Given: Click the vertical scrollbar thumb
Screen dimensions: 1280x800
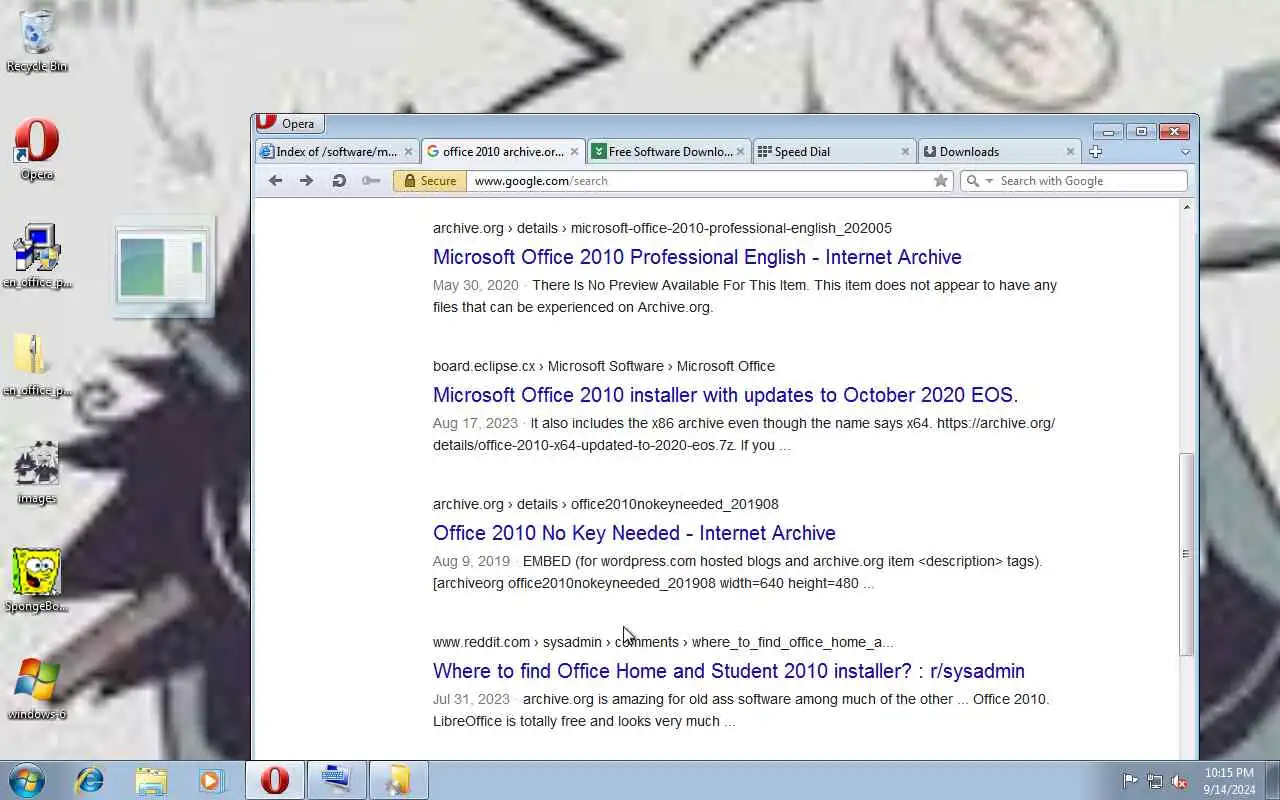Looking at the screenshot, I should pos(1186,554).
